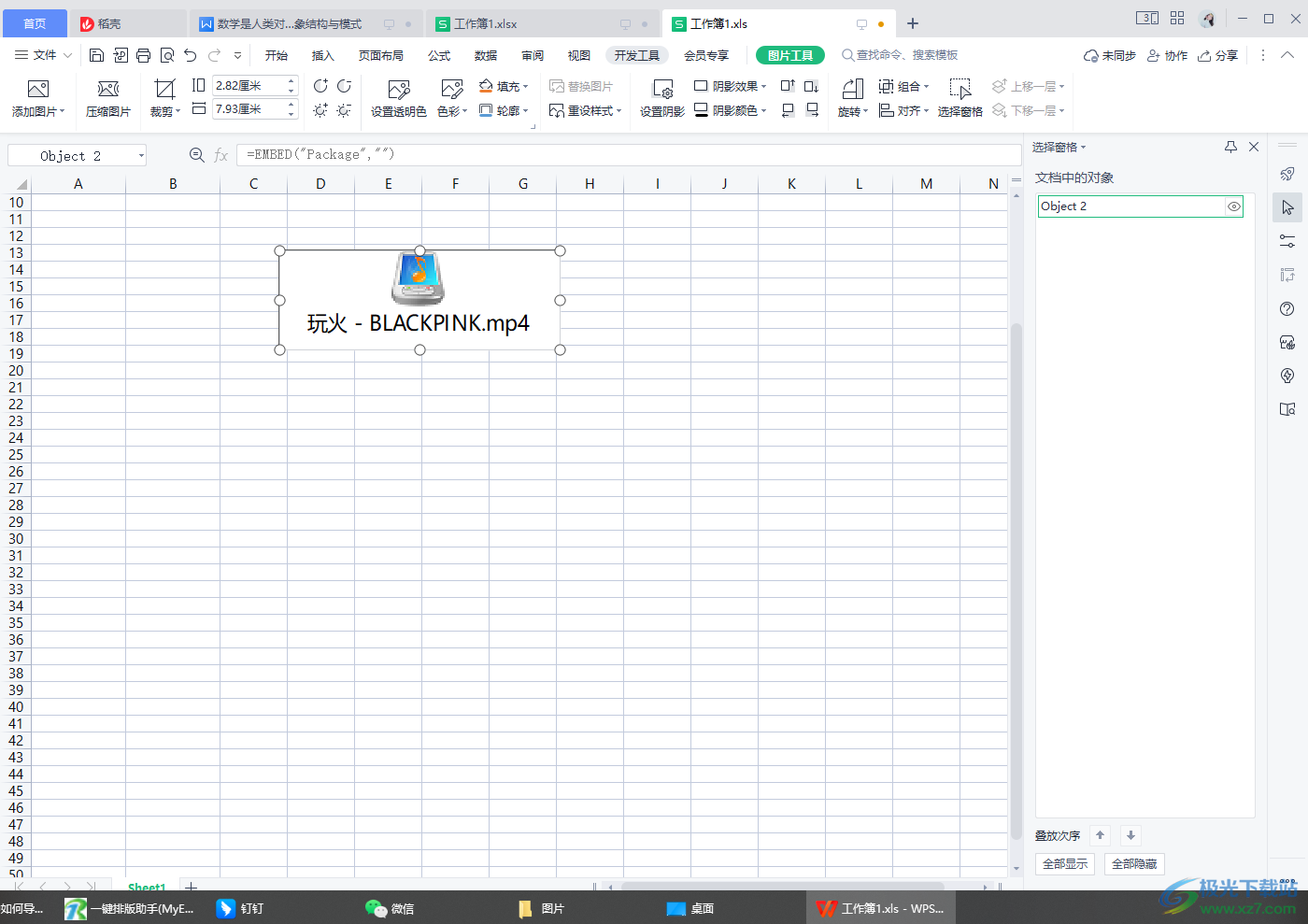Nudge shadow left icon
This screenshot has height=924, width=1308.
788,110
